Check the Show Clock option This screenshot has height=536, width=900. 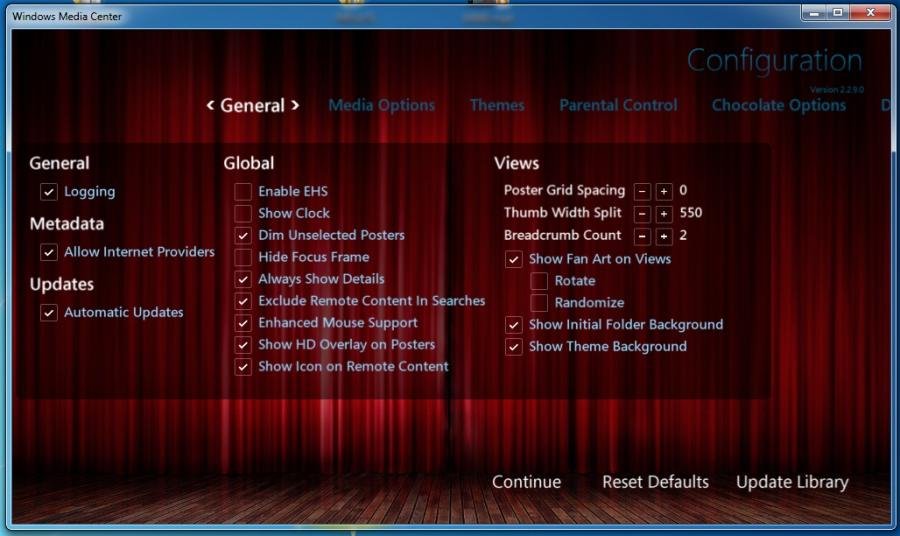[x=243, y=213]
